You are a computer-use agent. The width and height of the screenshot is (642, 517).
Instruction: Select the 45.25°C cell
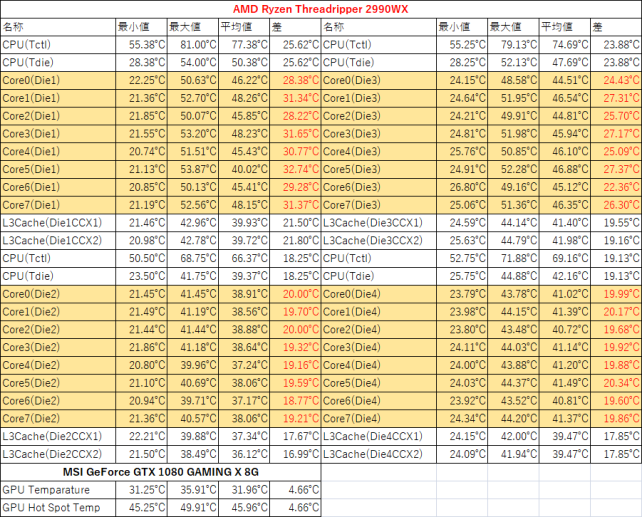coord(142,508)
